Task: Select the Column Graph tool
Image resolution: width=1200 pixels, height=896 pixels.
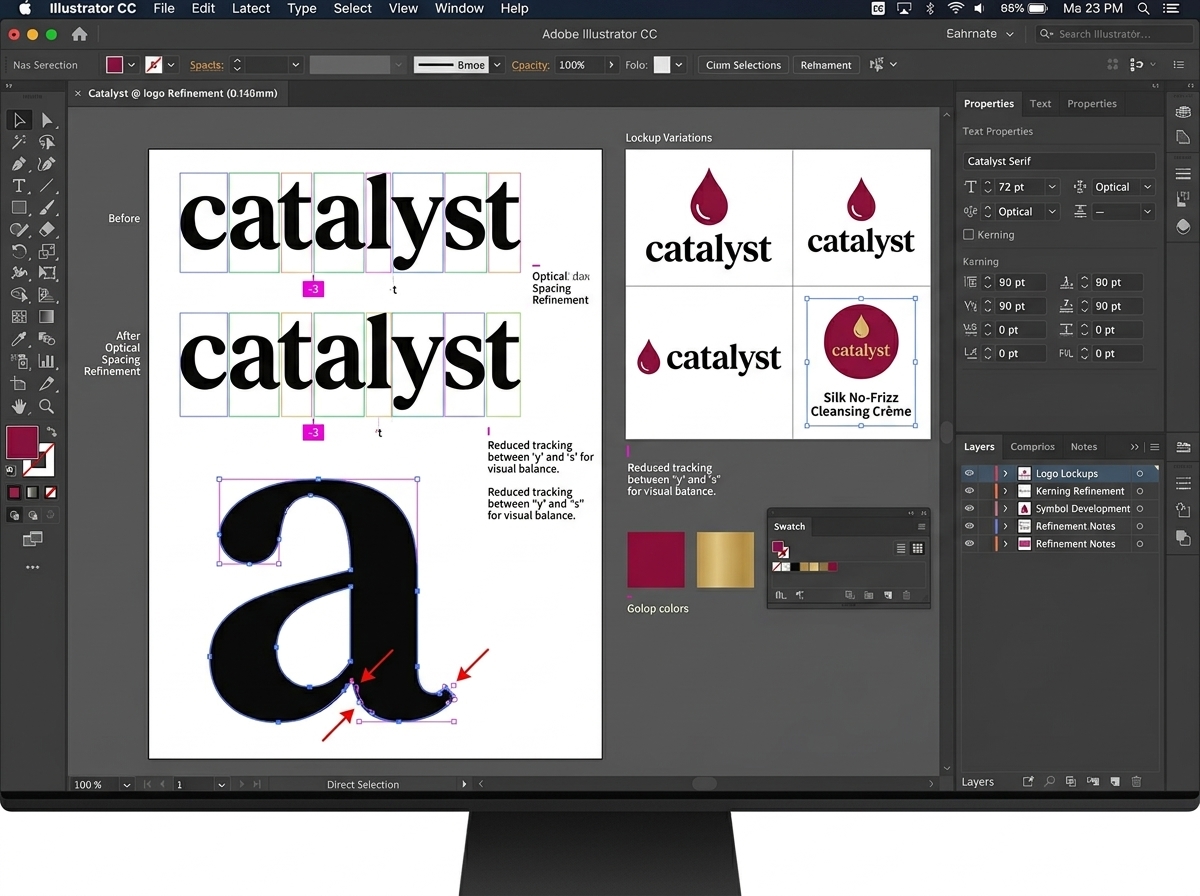Action: tap(46, 361)
